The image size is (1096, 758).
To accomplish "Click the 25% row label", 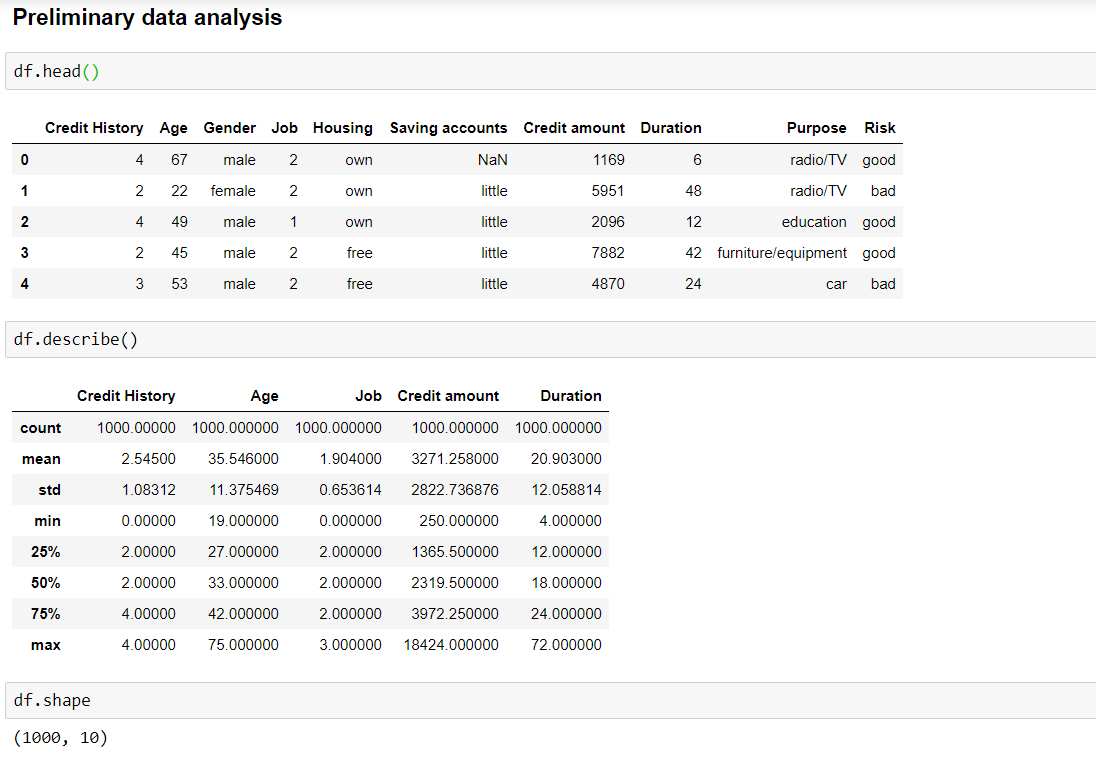I will click(x=45, y=552).
